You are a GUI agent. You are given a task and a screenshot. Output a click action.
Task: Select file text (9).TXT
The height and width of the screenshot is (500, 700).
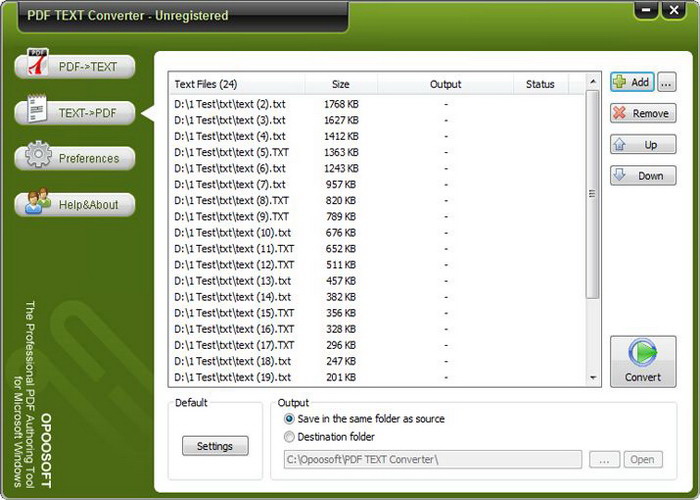[377, 217]
